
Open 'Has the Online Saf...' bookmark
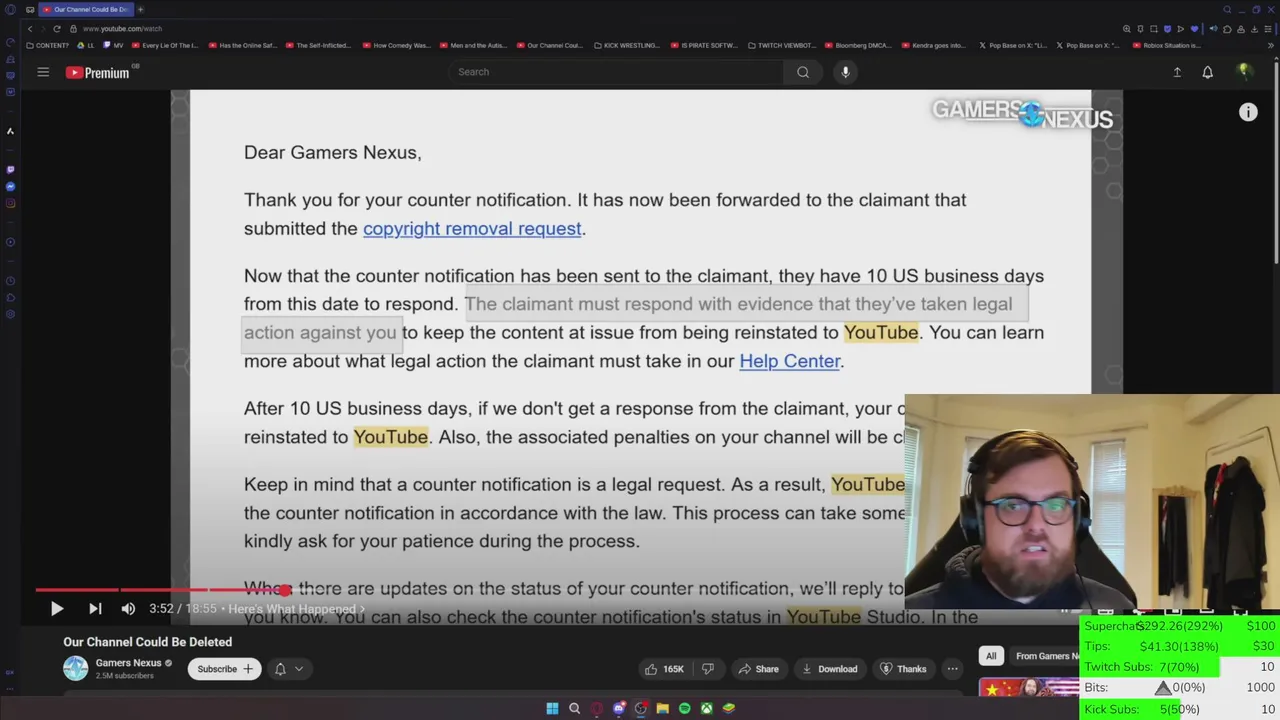click(242, 45)
